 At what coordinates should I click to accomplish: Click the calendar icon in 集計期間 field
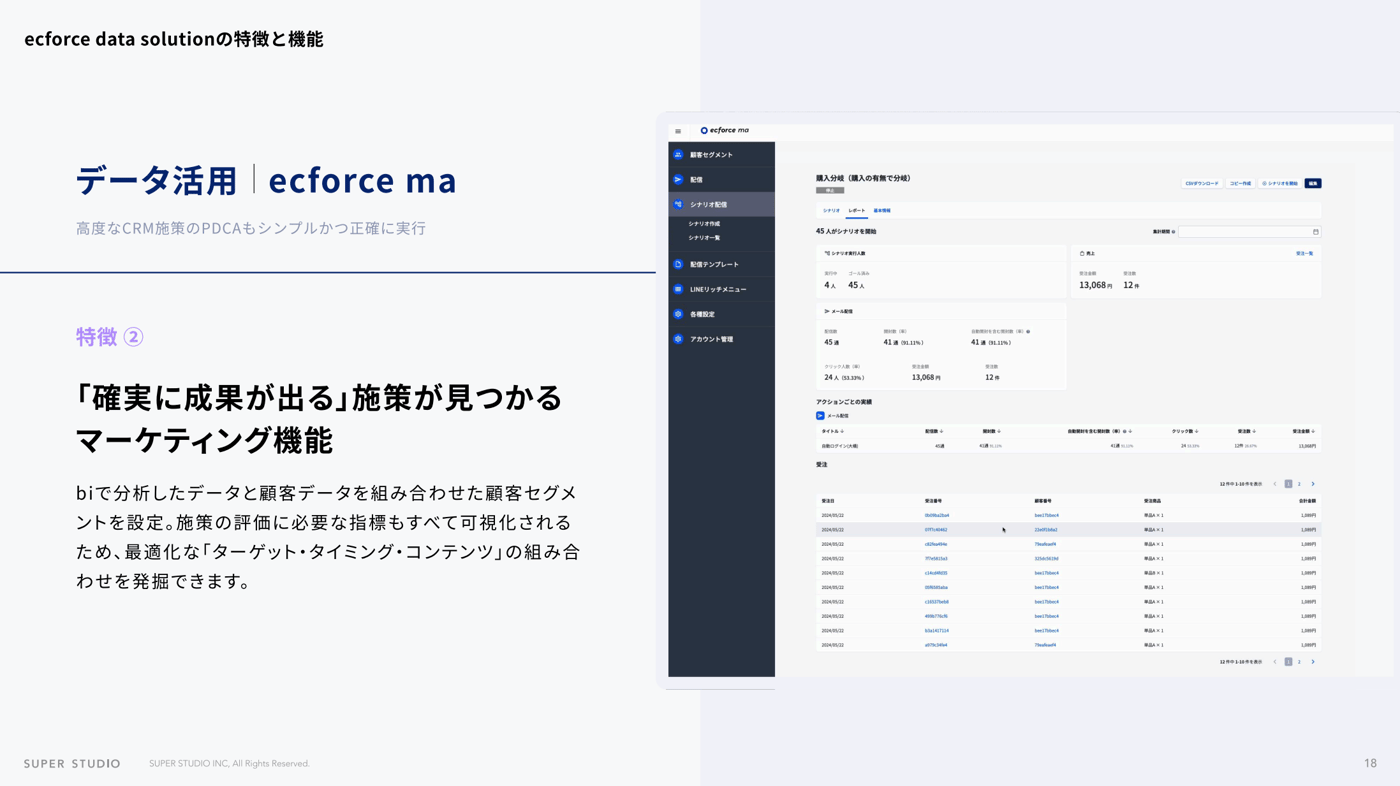1315,232
